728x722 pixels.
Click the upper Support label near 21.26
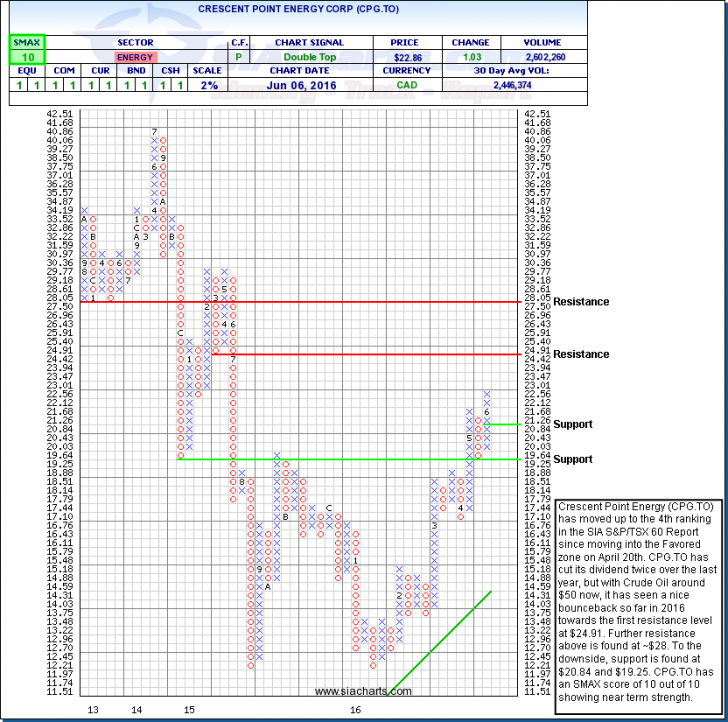coord(572,424)
